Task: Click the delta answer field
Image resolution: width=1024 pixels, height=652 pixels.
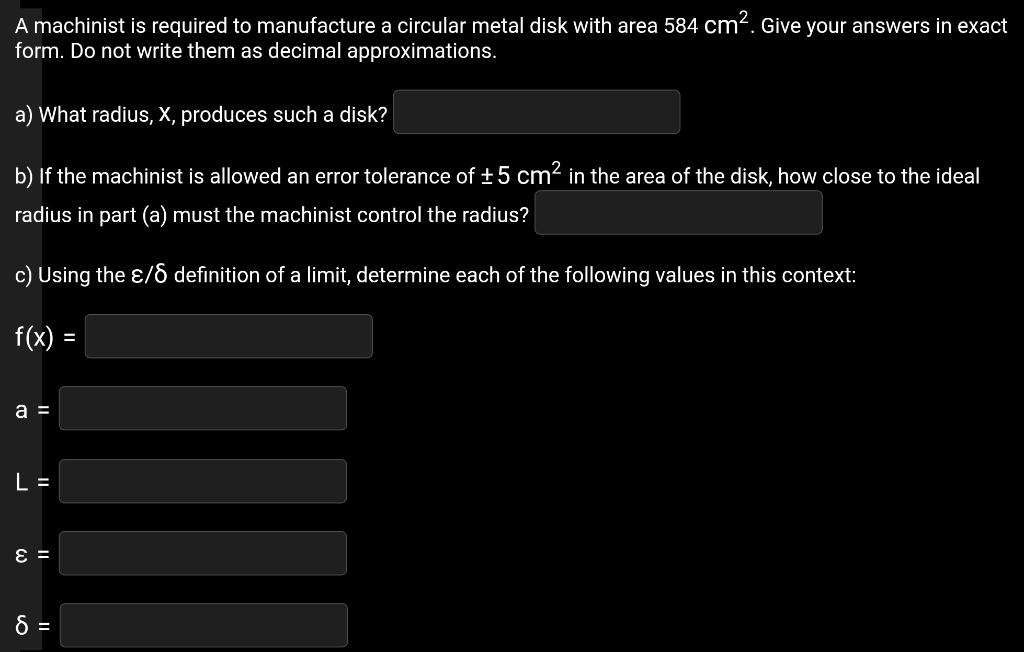Action: click(x=204, y=625)
